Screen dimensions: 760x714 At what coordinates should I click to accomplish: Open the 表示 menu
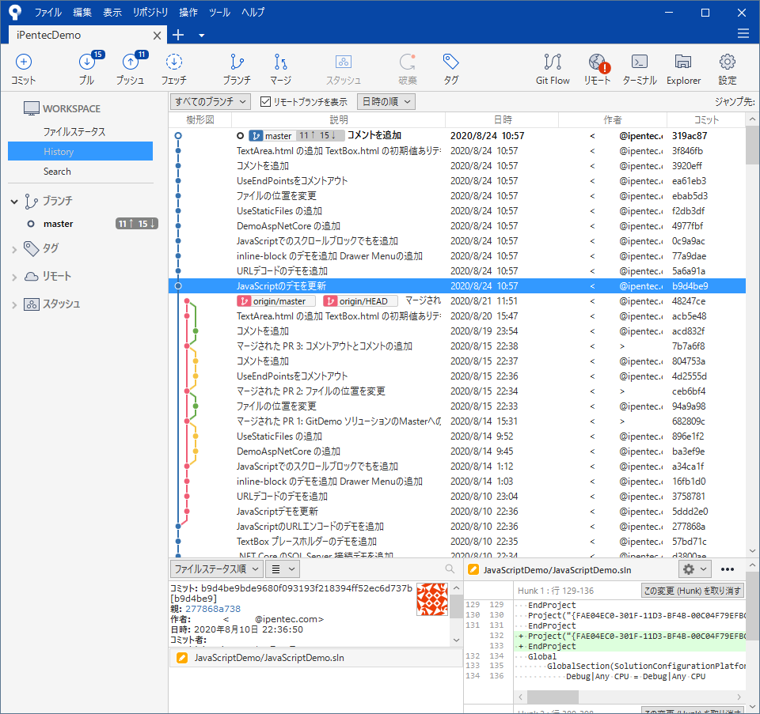click(x=112, y=12)
